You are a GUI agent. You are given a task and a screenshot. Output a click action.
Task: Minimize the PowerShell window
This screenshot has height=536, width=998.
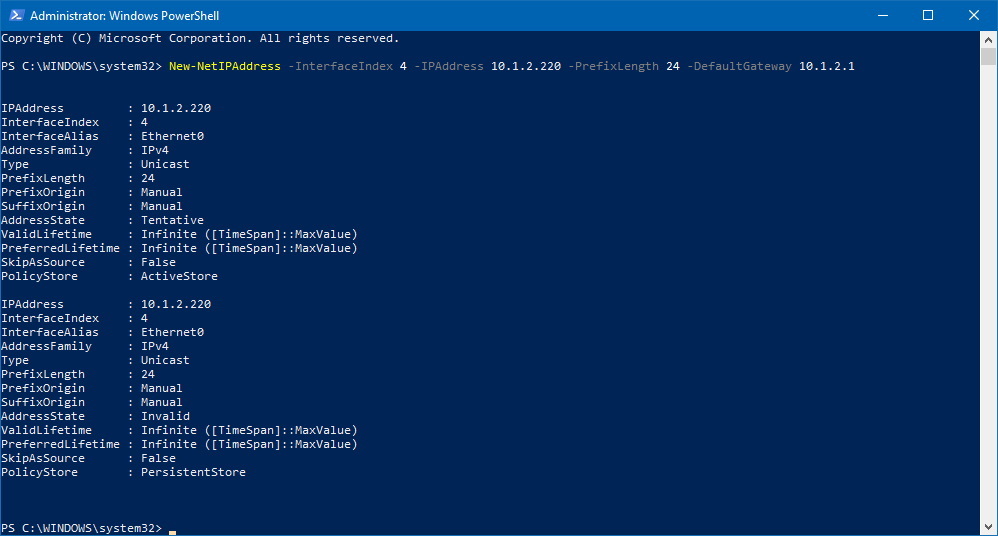(x=882, y=15)
